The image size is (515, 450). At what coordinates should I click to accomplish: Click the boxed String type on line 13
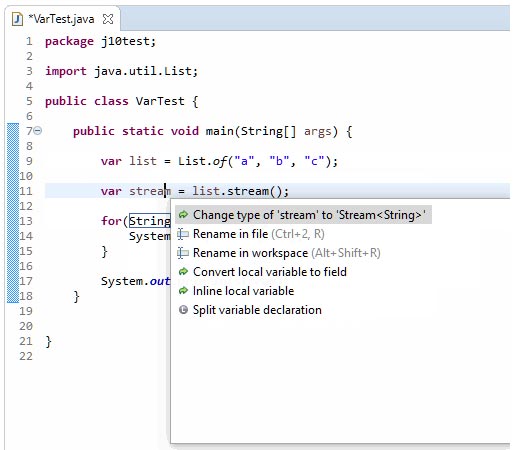(150, 221)
